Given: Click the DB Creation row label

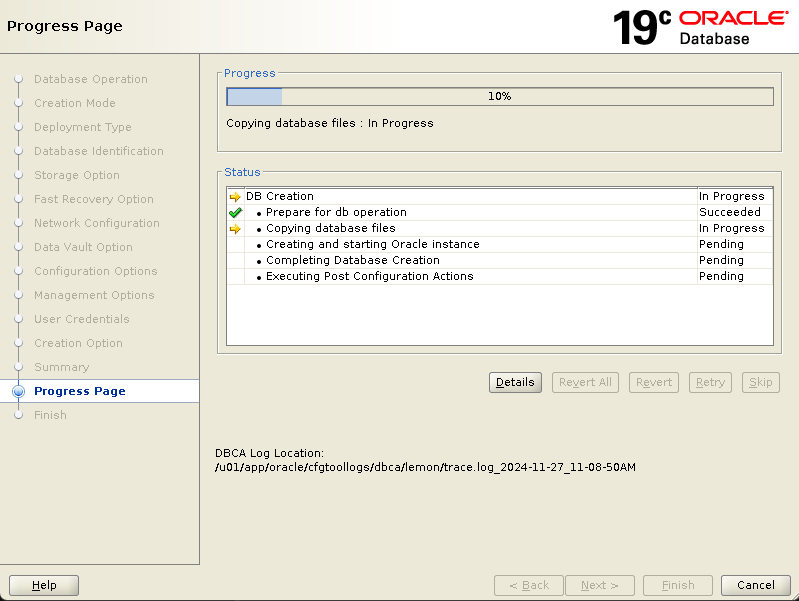Looking at the screenshot, I should (280, 196).
